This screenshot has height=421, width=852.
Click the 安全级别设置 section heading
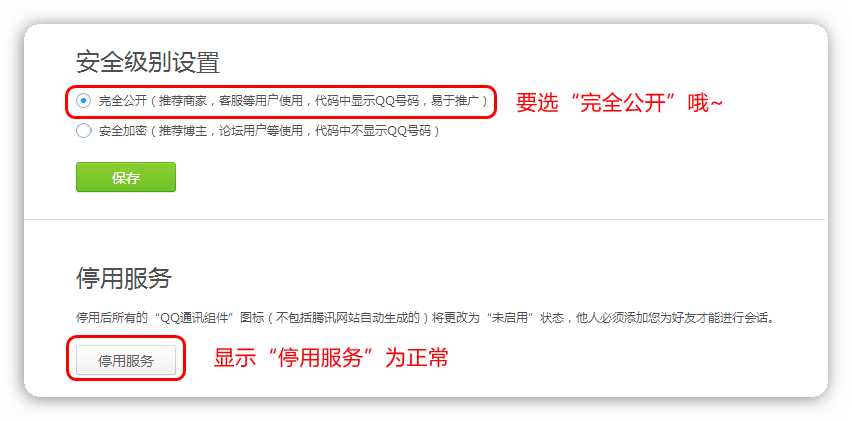click(148, 62)
